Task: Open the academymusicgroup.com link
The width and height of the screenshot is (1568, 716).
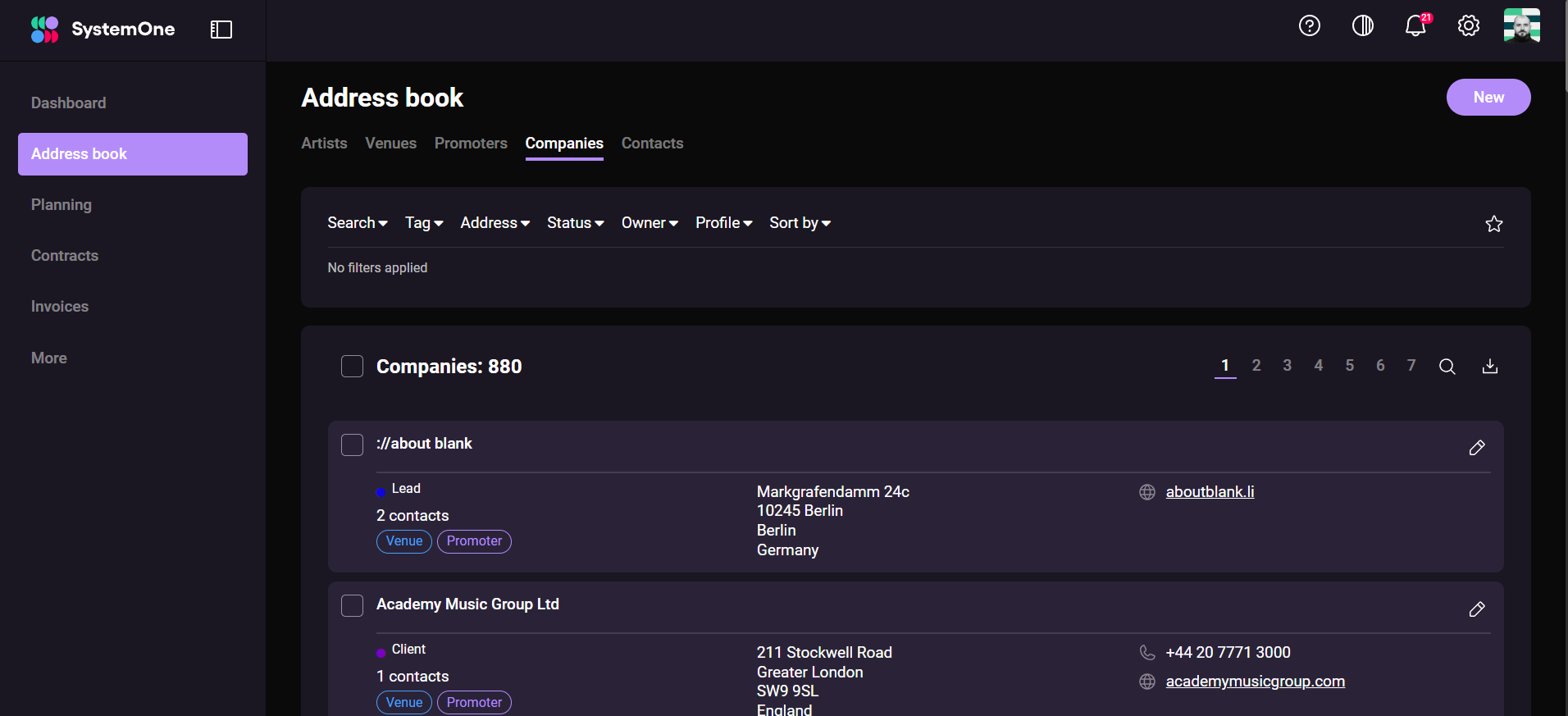Action: [x=1255, y=682]
